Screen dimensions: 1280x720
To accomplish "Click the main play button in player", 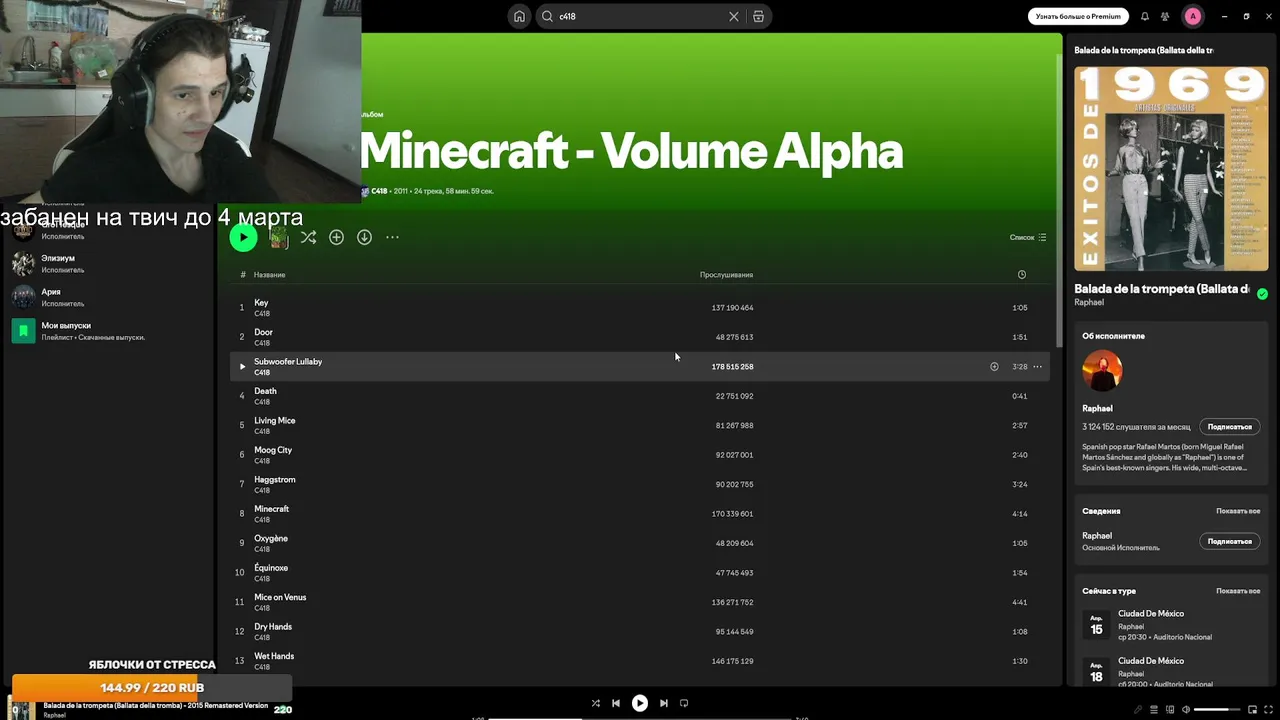I will click(x=640, y=703).
